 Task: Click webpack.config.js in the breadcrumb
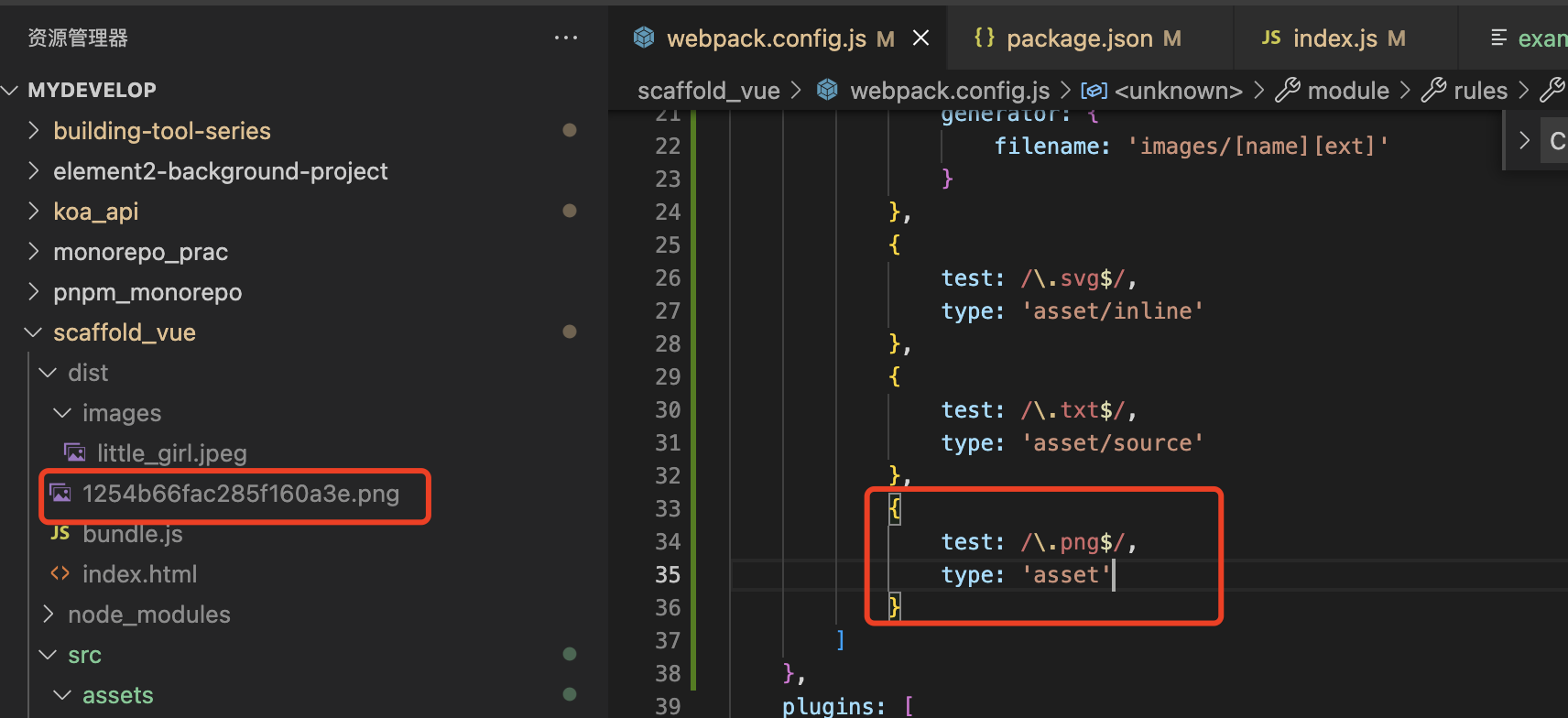950,90
